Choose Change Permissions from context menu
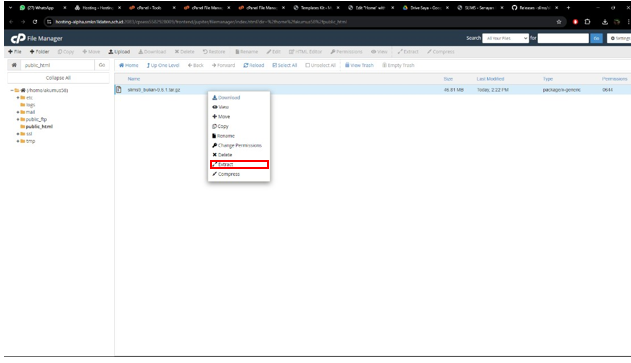Image resolution: width=631 pixels, height=363 pixels. [x=239, y=145]
